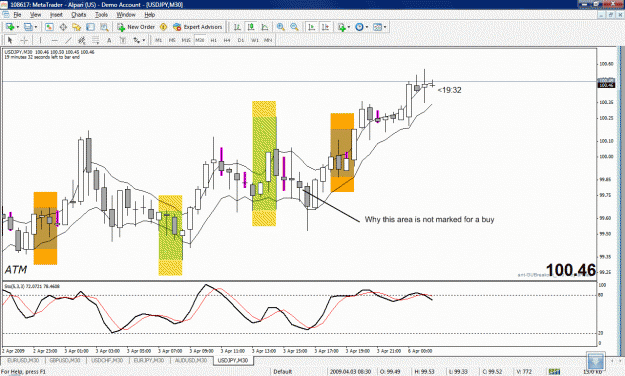Toggle the Terminal window icon

[x=90, y=27]
